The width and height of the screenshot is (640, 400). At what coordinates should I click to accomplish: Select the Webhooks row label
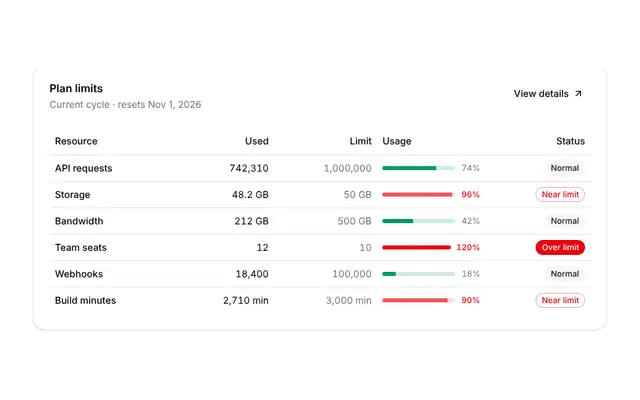point(79,274)
